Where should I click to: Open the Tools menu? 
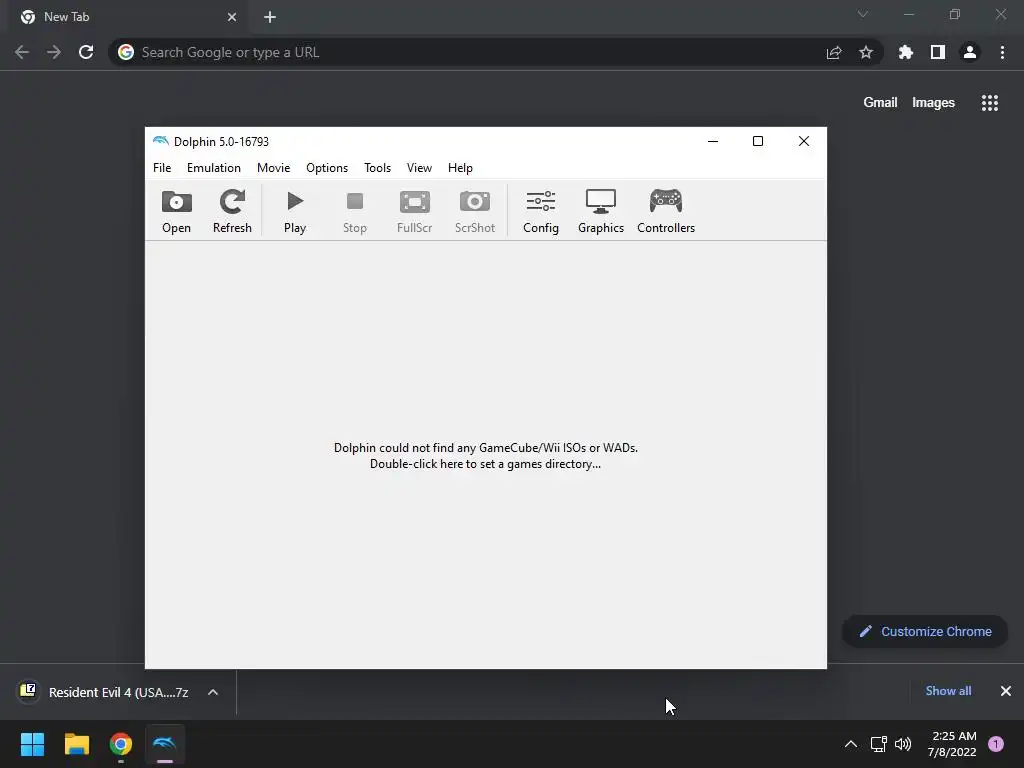pos(377,168)
